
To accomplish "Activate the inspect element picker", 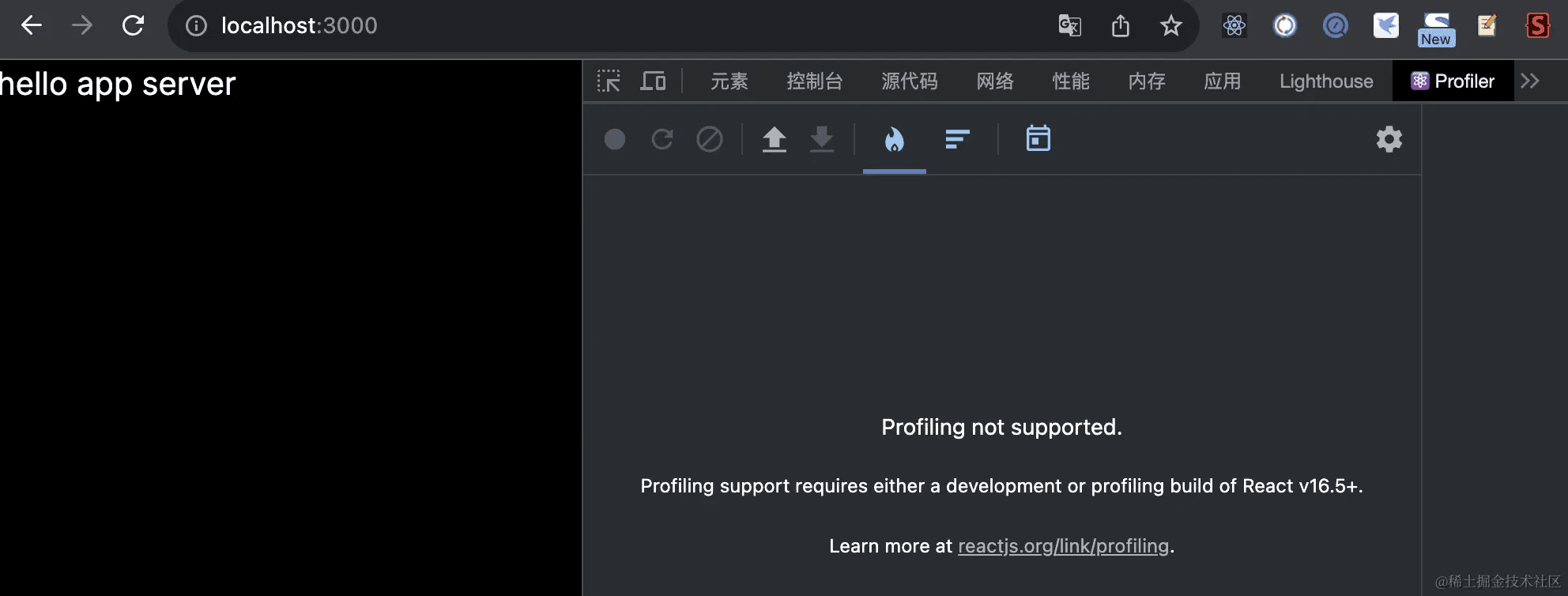I will point(609,81).
